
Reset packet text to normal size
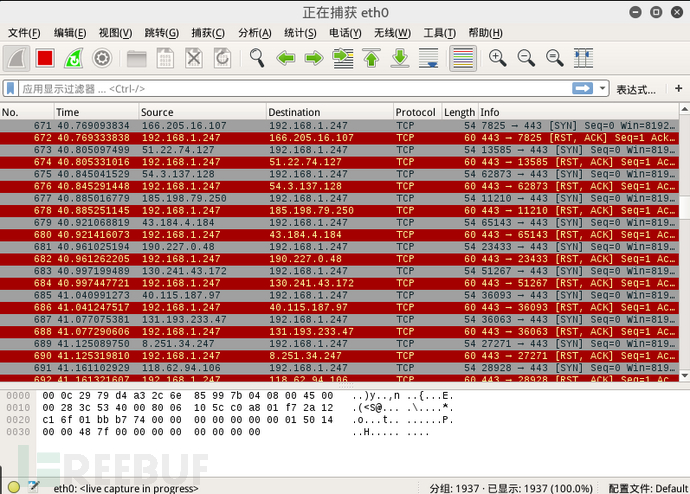coord(554,58)
